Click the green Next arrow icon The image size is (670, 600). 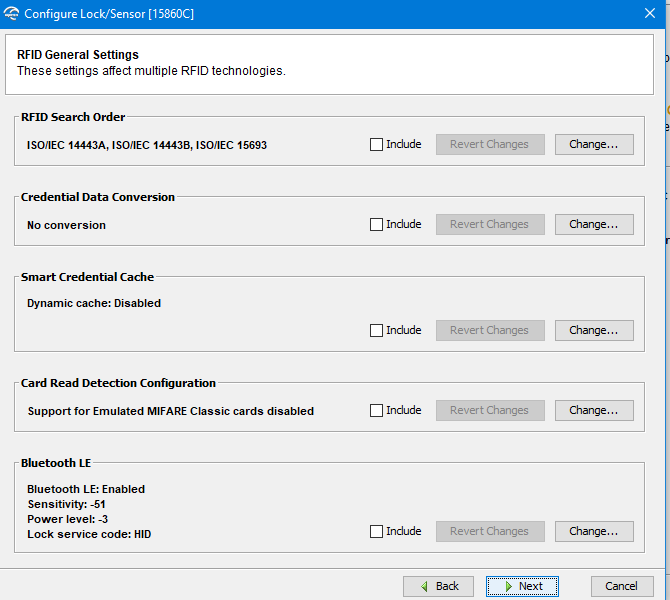pyautogui.click(x=508, y=586)
